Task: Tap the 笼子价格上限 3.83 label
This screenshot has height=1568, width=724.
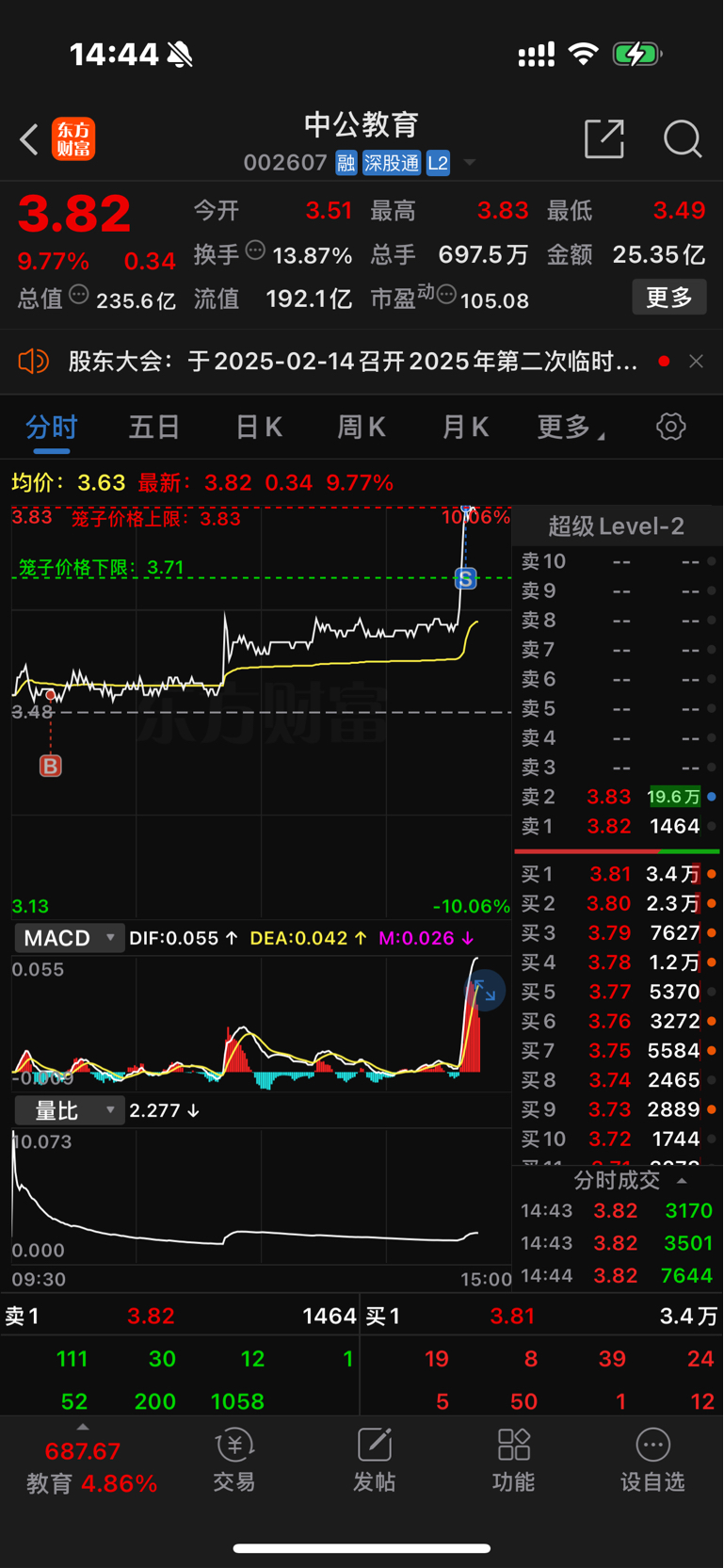Action: coord(156,518)
